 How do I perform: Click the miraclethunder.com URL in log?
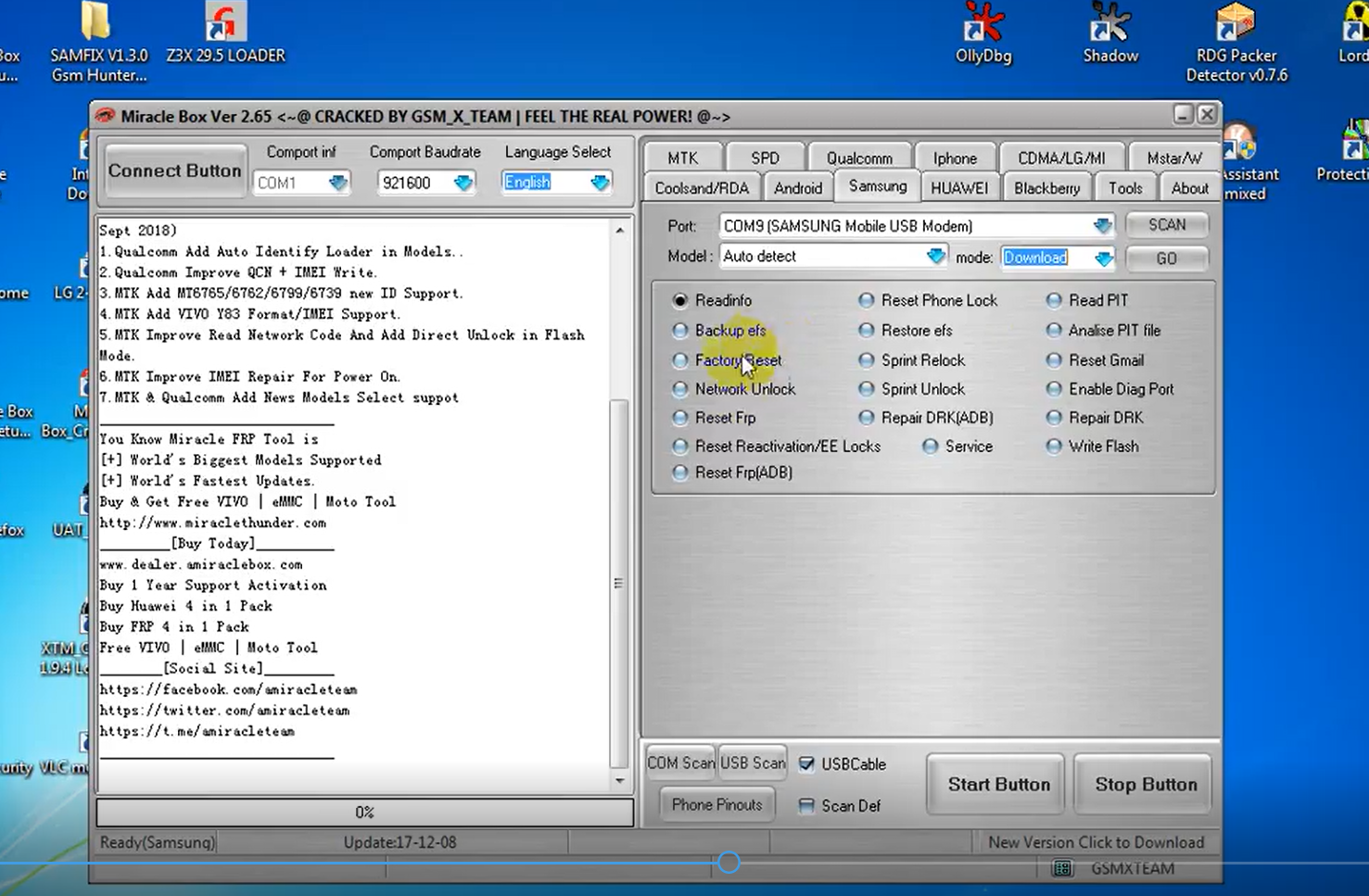tap(213, 523)
